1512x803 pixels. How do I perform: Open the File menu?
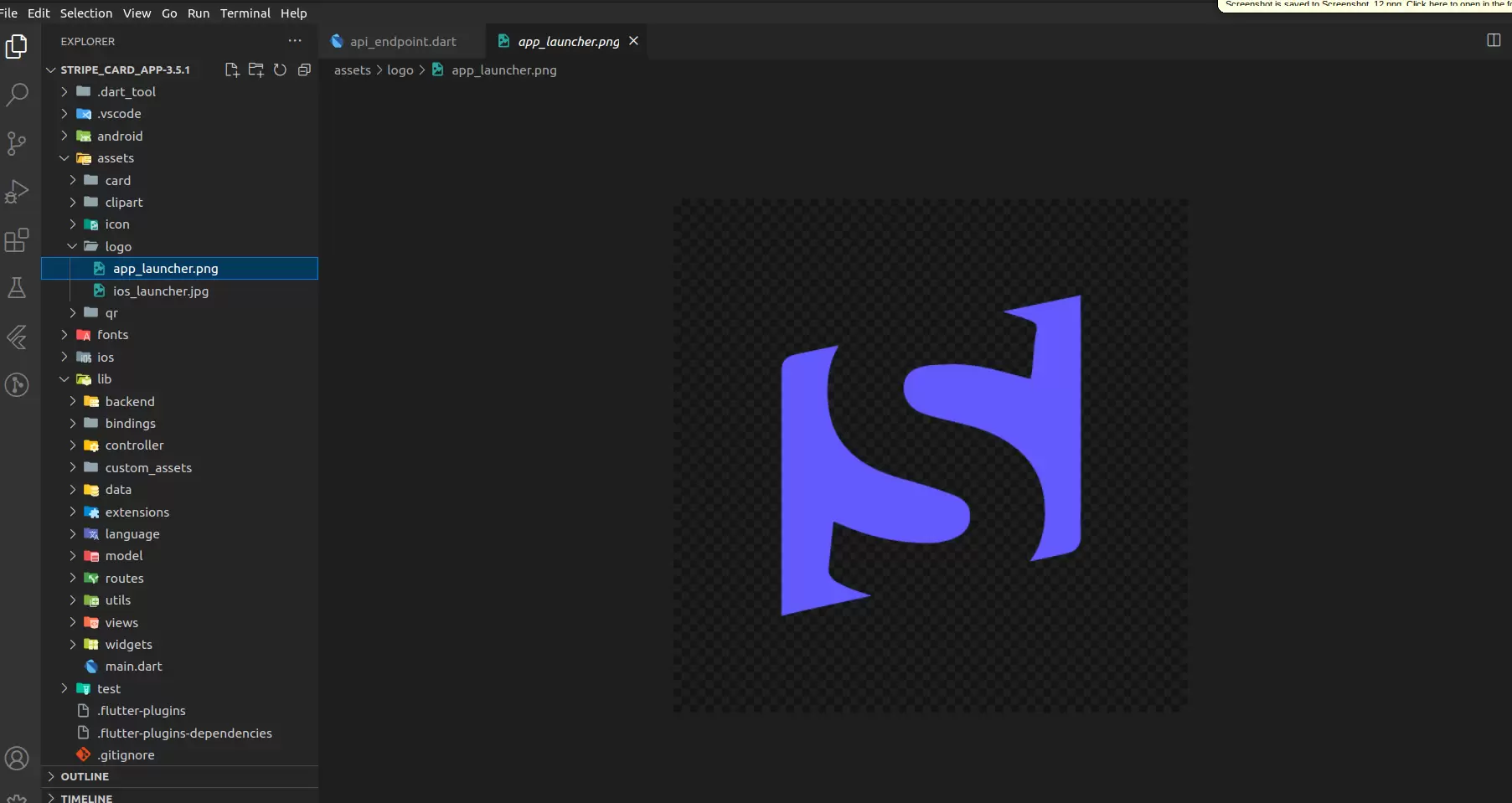9,13
